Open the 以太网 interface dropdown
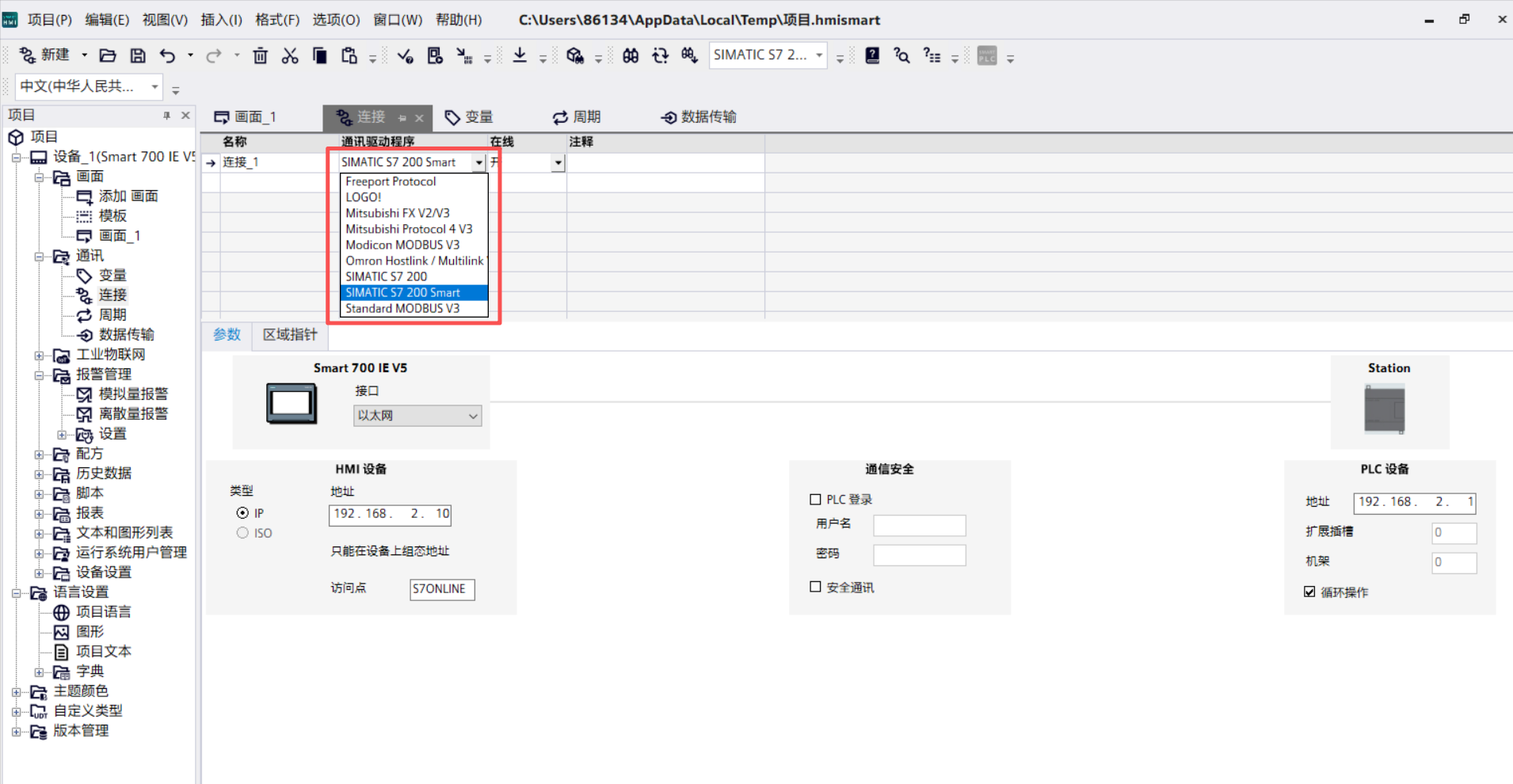The image size is (1513, 784). tap(417, 416)
